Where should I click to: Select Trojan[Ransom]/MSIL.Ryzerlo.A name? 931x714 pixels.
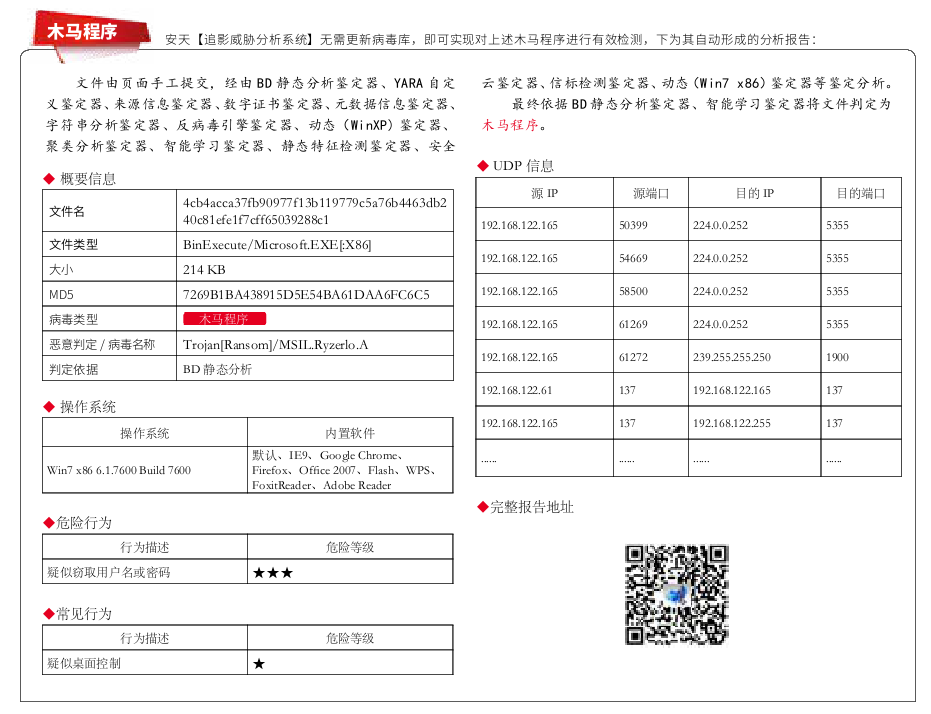[276, 344]
